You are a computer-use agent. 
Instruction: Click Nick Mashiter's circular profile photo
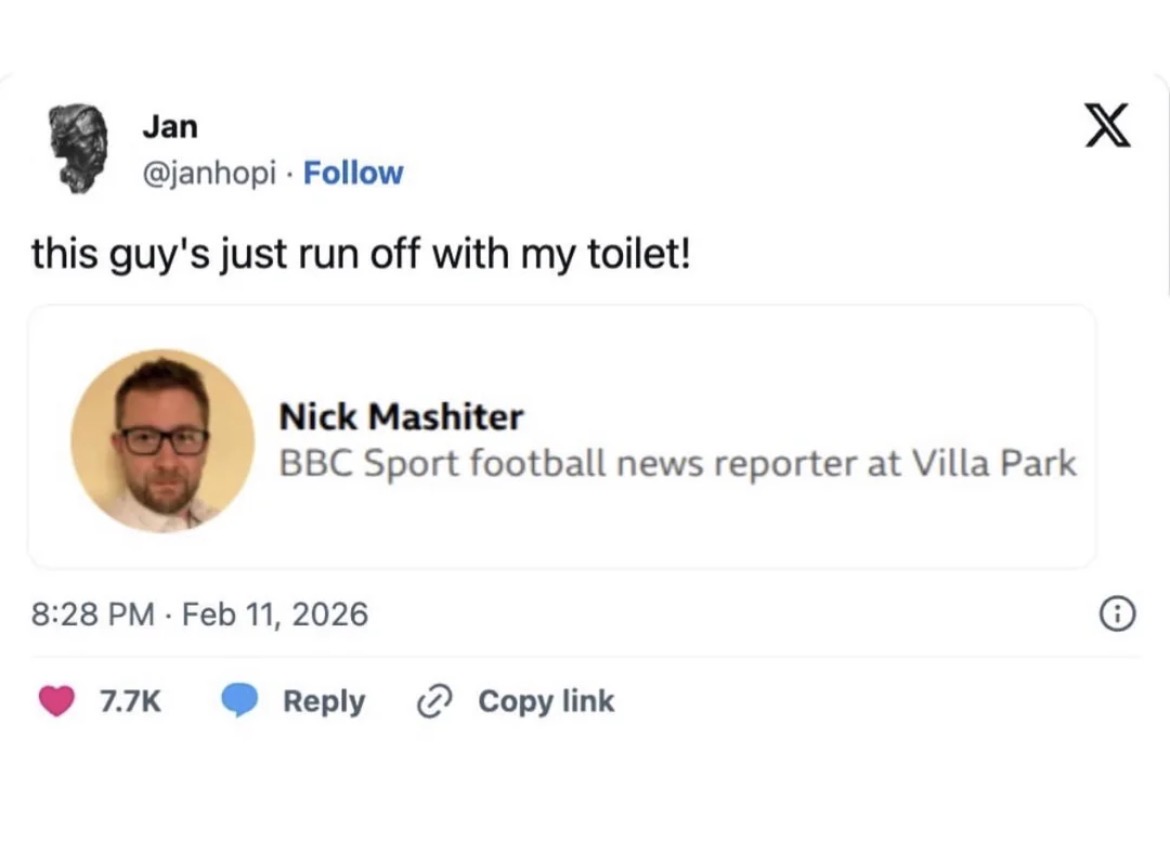162,440
